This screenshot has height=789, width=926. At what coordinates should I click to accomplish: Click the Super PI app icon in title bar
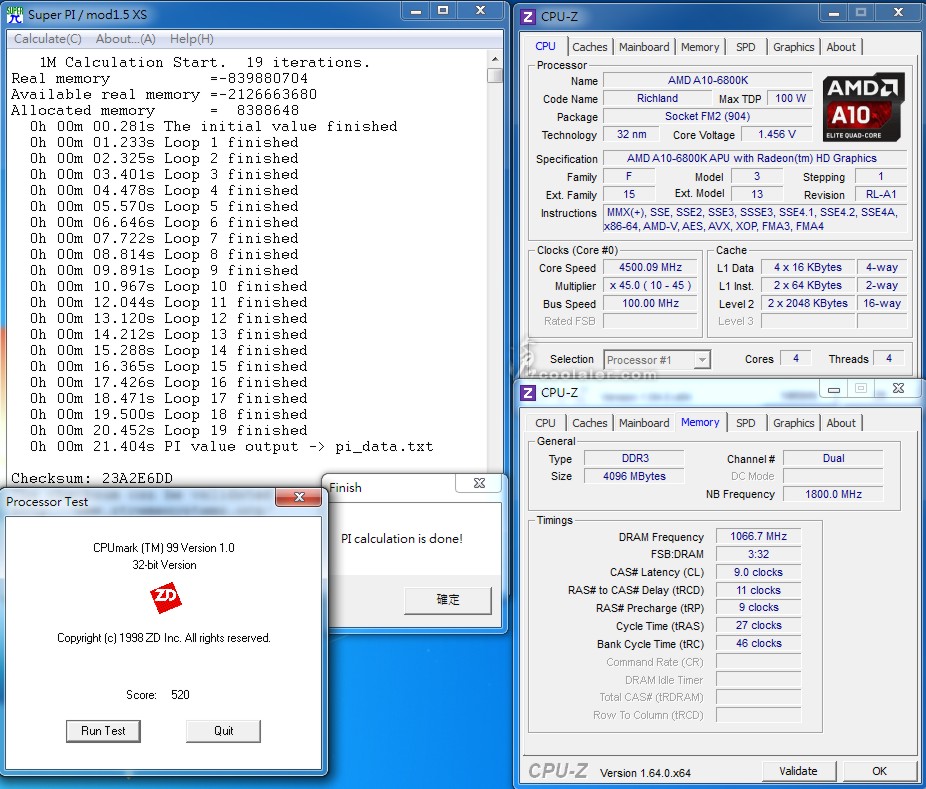14,14
